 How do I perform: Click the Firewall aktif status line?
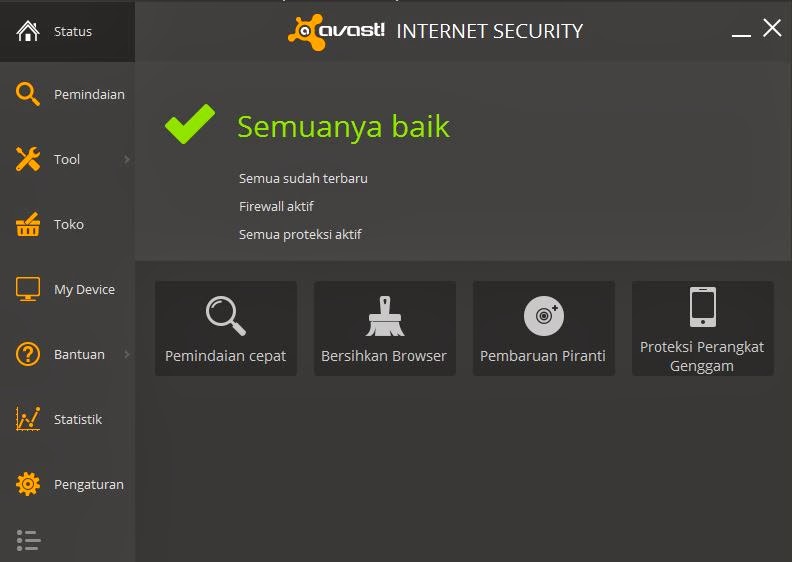(x=276, y=206)
